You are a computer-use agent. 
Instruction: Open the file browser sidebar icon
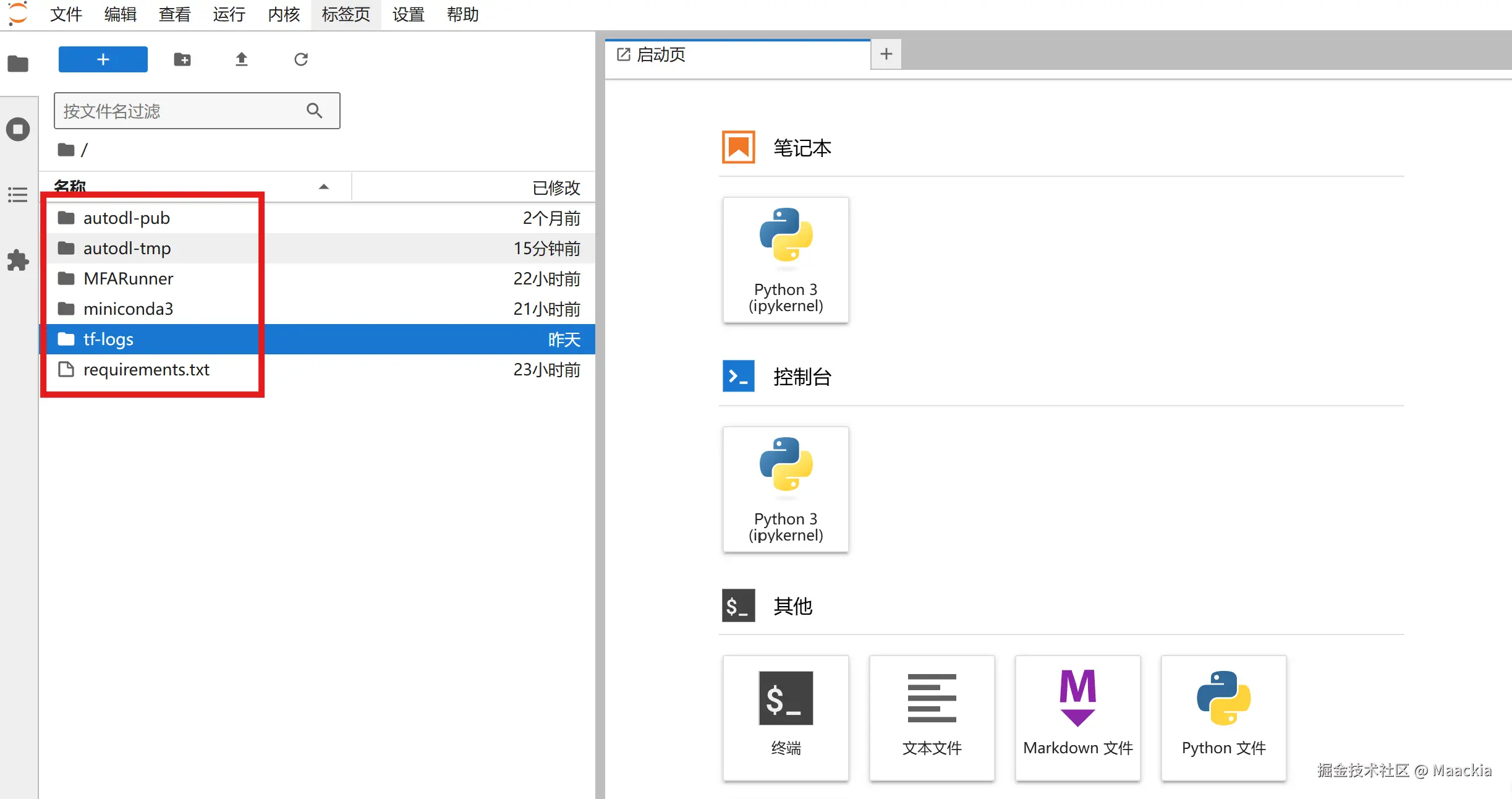coord(18,64)
